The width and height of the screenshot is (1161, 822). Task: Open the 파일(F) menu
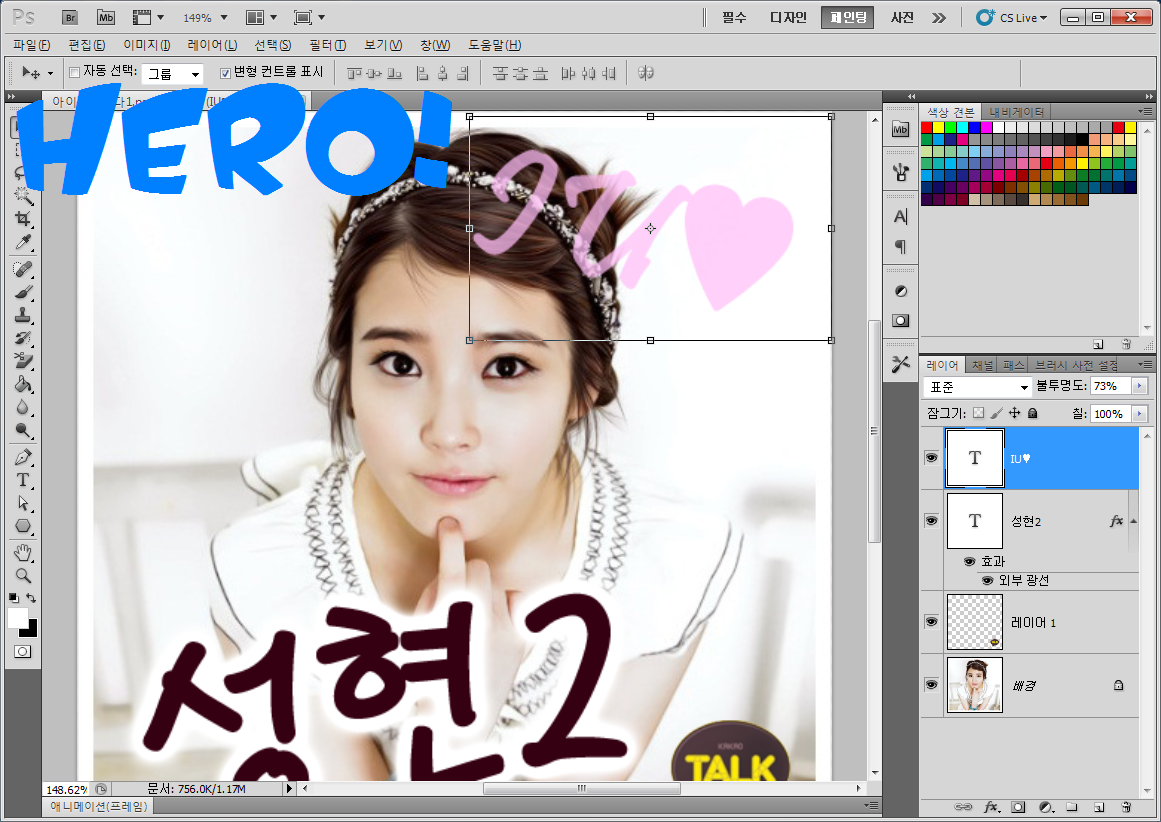pos(32,45)
